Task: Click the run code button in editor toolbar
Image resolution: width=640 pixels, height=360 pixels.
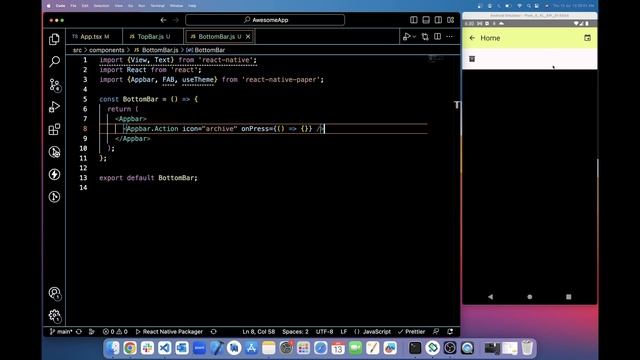Action: coord(407,37)
